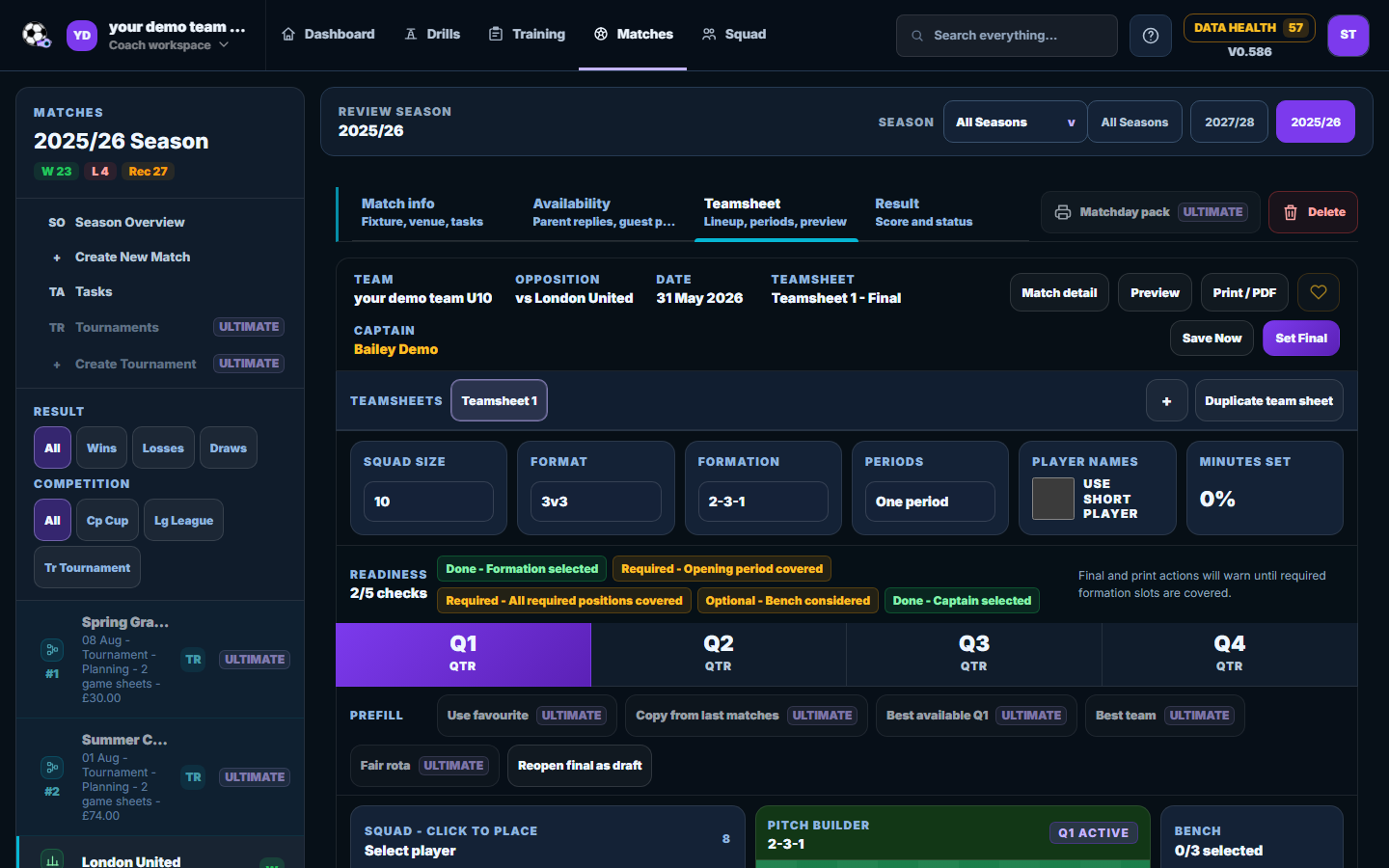1389x868 pixels.
Task: Filter results by Losses
Action: [x=163, y=448]
